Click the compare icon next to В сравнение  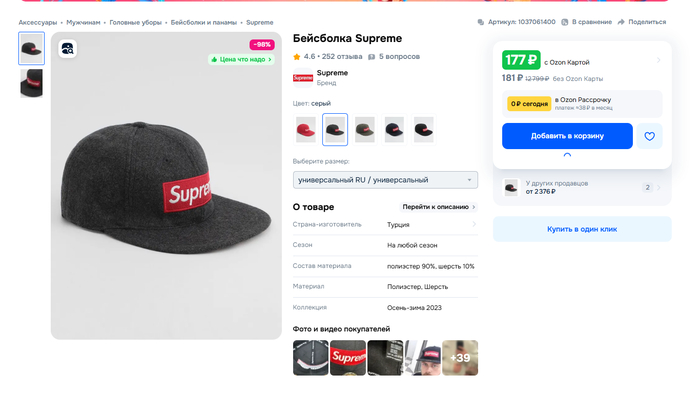coord(564,22)
